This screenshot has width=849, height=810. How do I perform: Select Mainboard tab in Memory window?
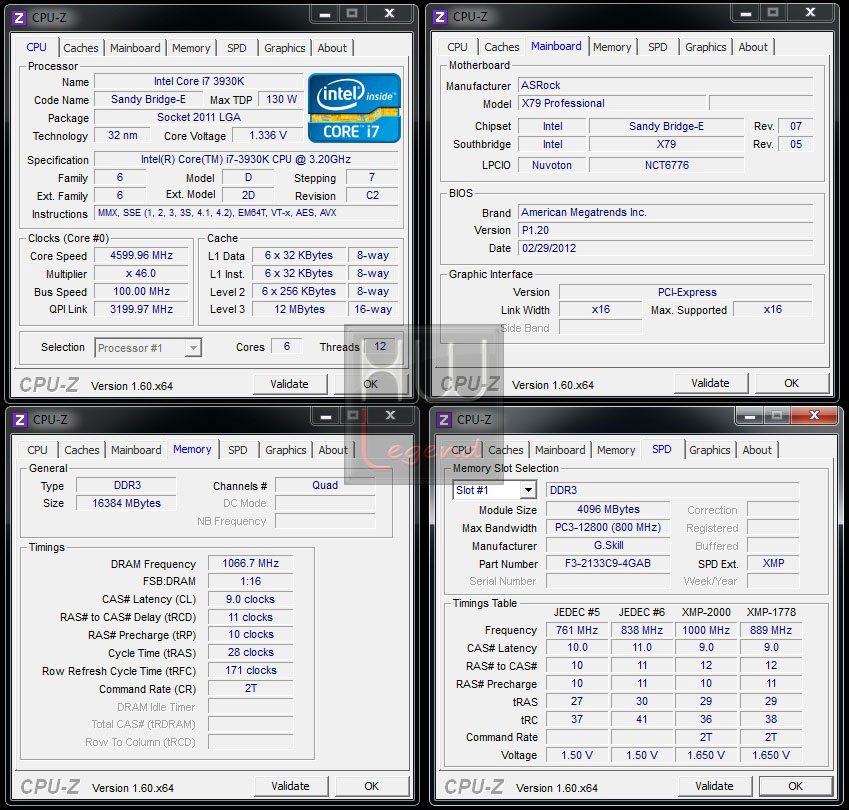pyautogui.click(x=136, y=449)
